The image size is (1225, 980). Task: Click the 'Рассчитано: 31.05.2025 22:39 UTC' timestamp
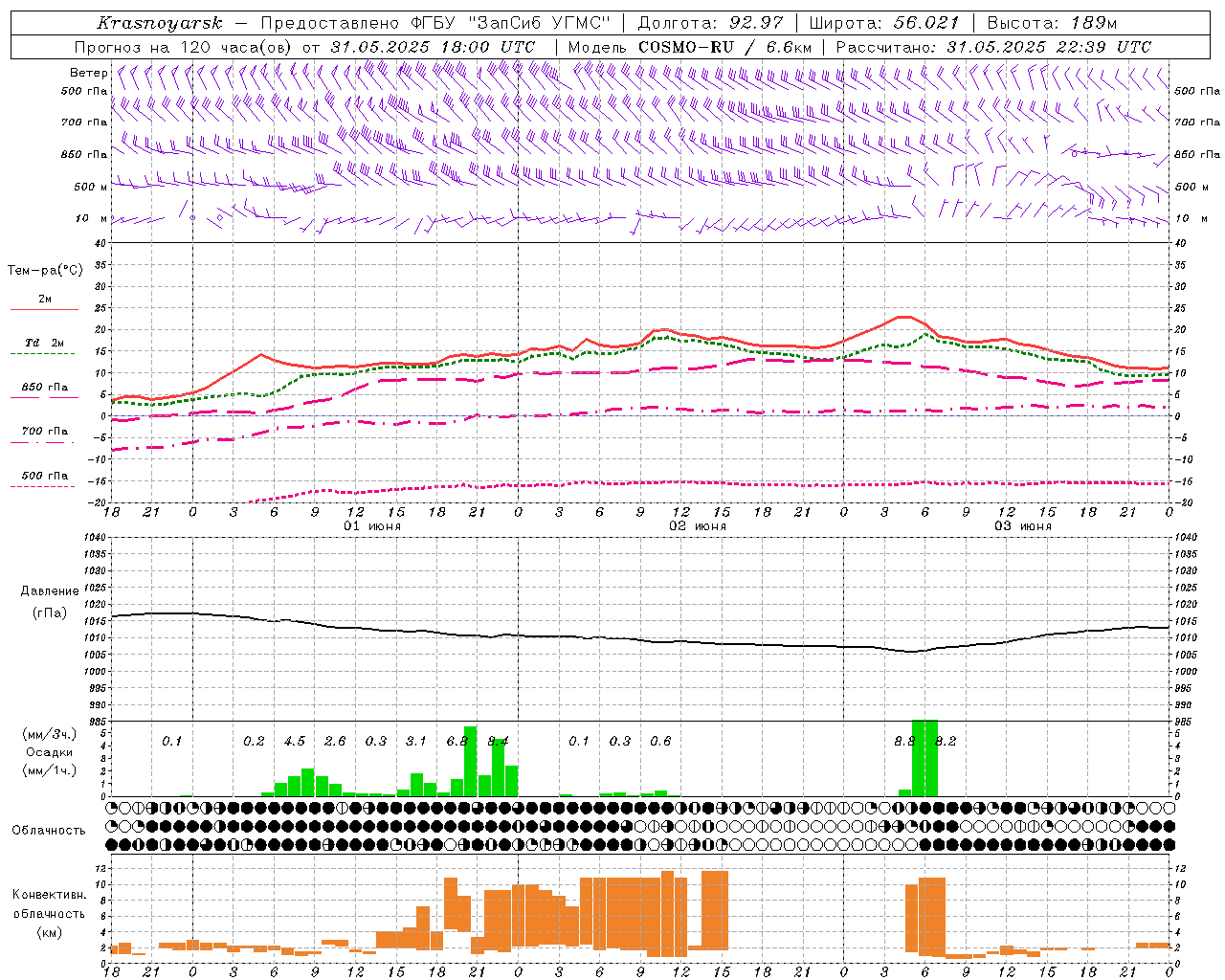(993, 47)
